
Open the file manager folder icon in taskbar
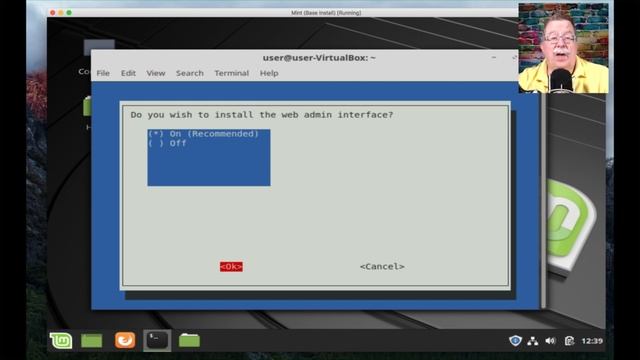point(189,340)
